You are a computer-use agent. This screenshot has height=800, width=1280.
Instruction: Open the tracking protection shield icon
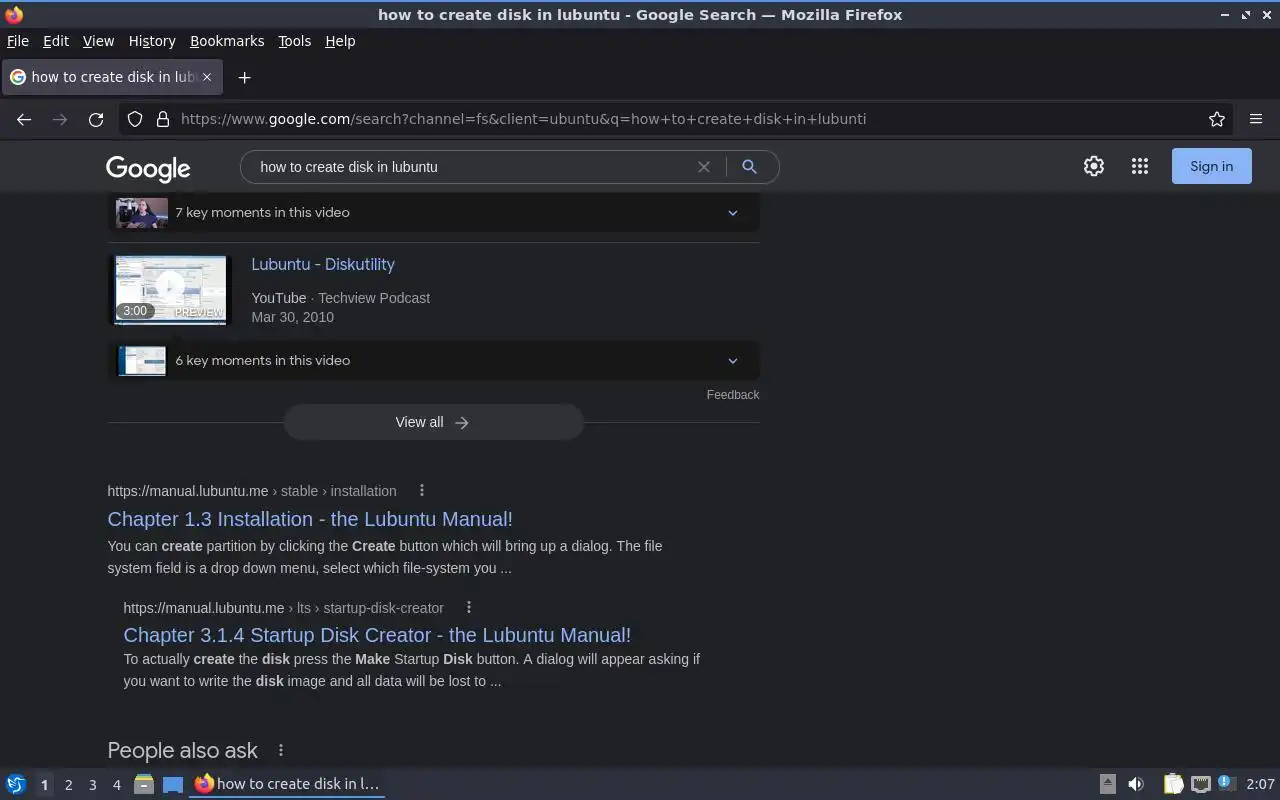[135, 119]
